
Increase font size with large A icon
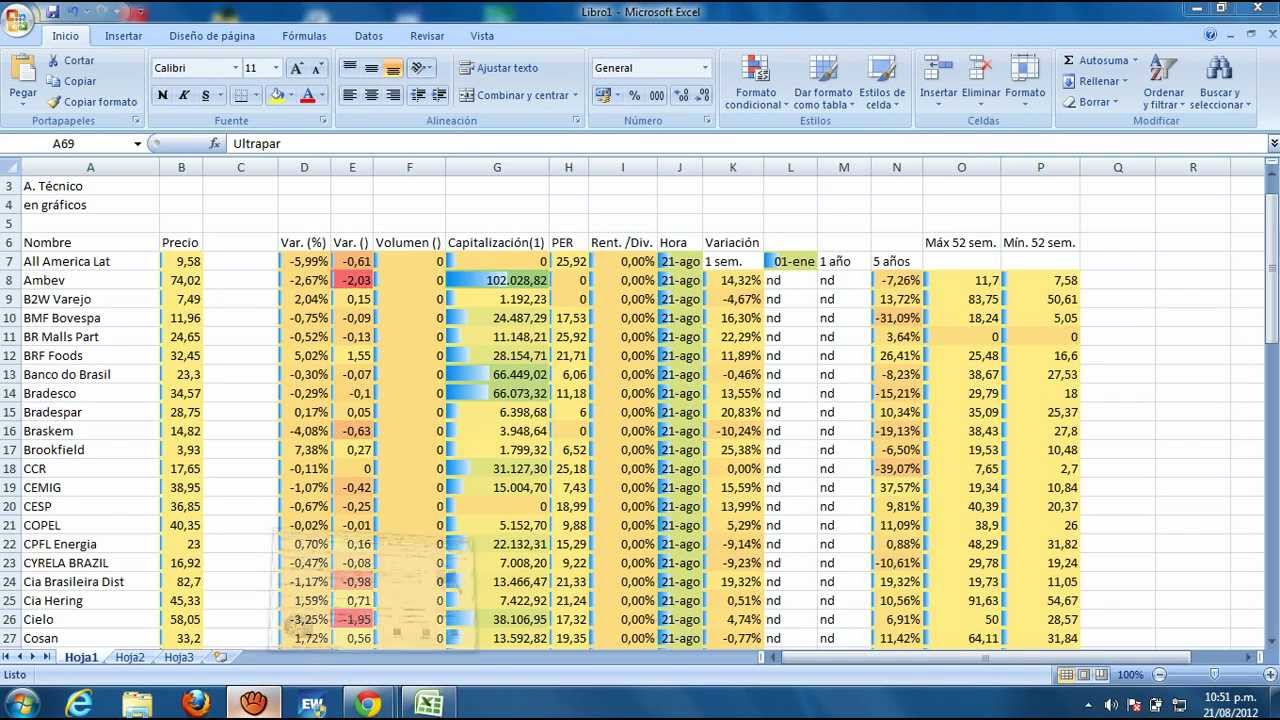296,68
